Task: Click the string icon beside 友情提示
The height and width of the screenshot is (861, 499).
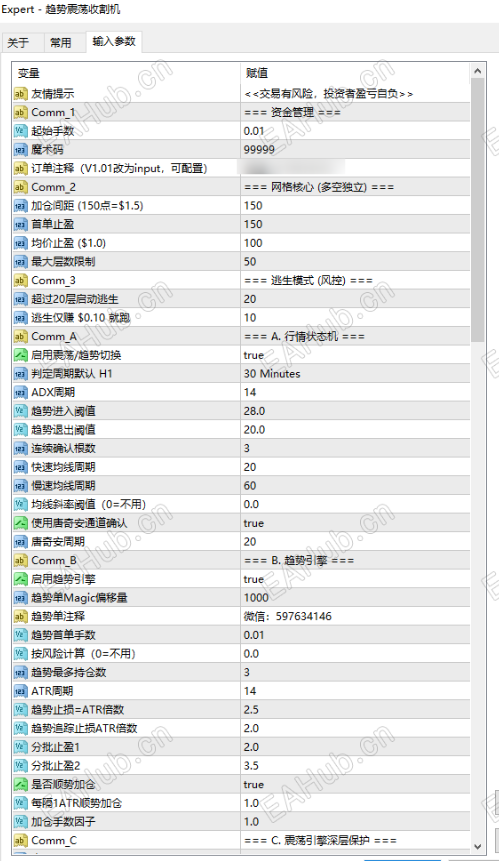Action: click(x=20, y=94)
